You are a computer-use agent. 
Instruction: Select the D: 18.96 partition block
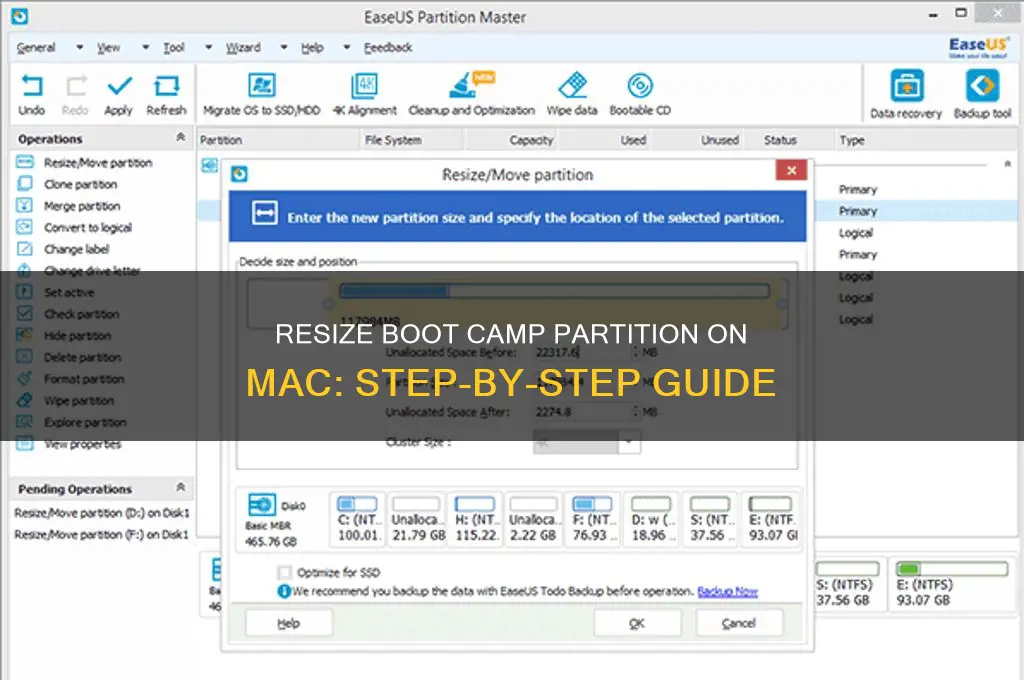(x=651, y=520)
